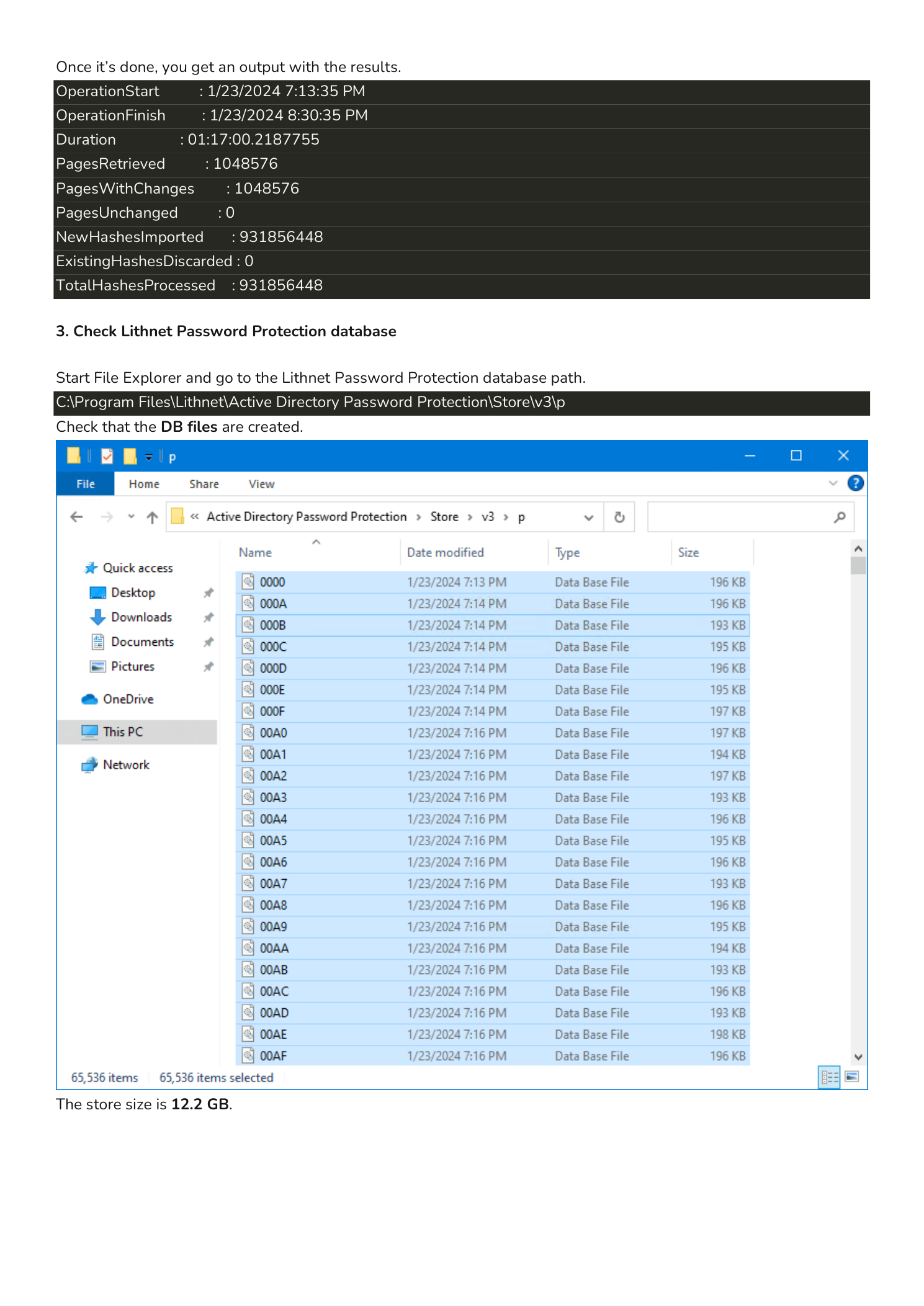The image size is (924, 1306).
Task: Unpin Downloads using its pin icon
Action: pyautogui.click(x=209, y=617)
